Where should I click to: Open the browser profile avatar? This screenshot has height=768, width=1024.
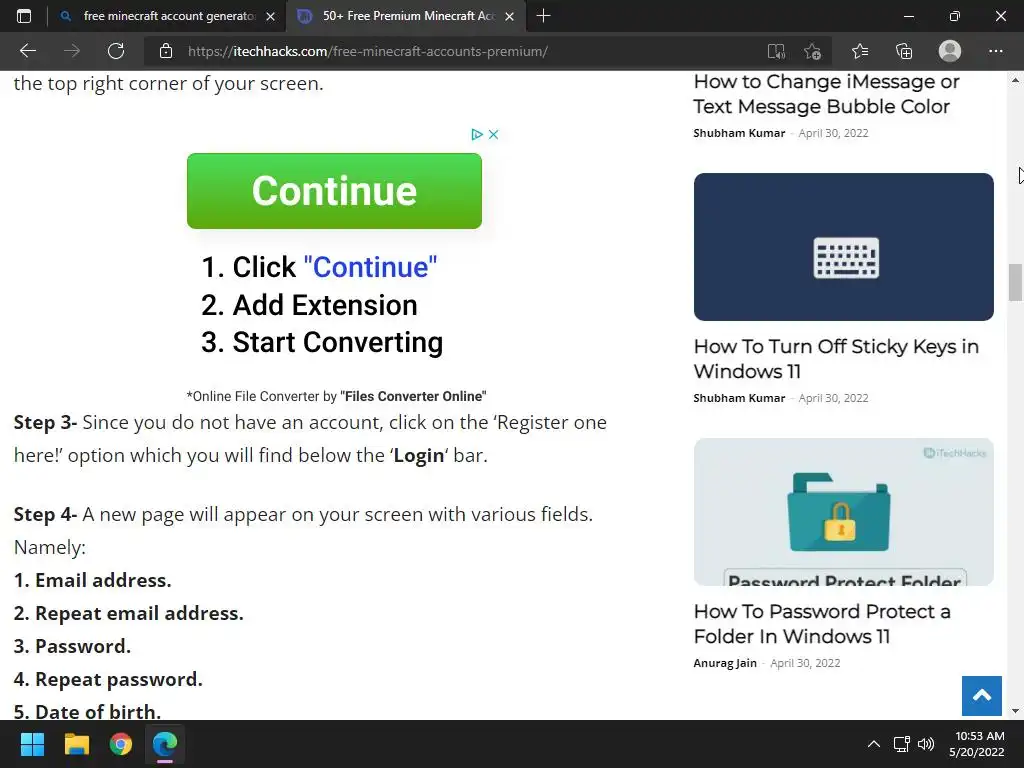(x=950, y=51)
